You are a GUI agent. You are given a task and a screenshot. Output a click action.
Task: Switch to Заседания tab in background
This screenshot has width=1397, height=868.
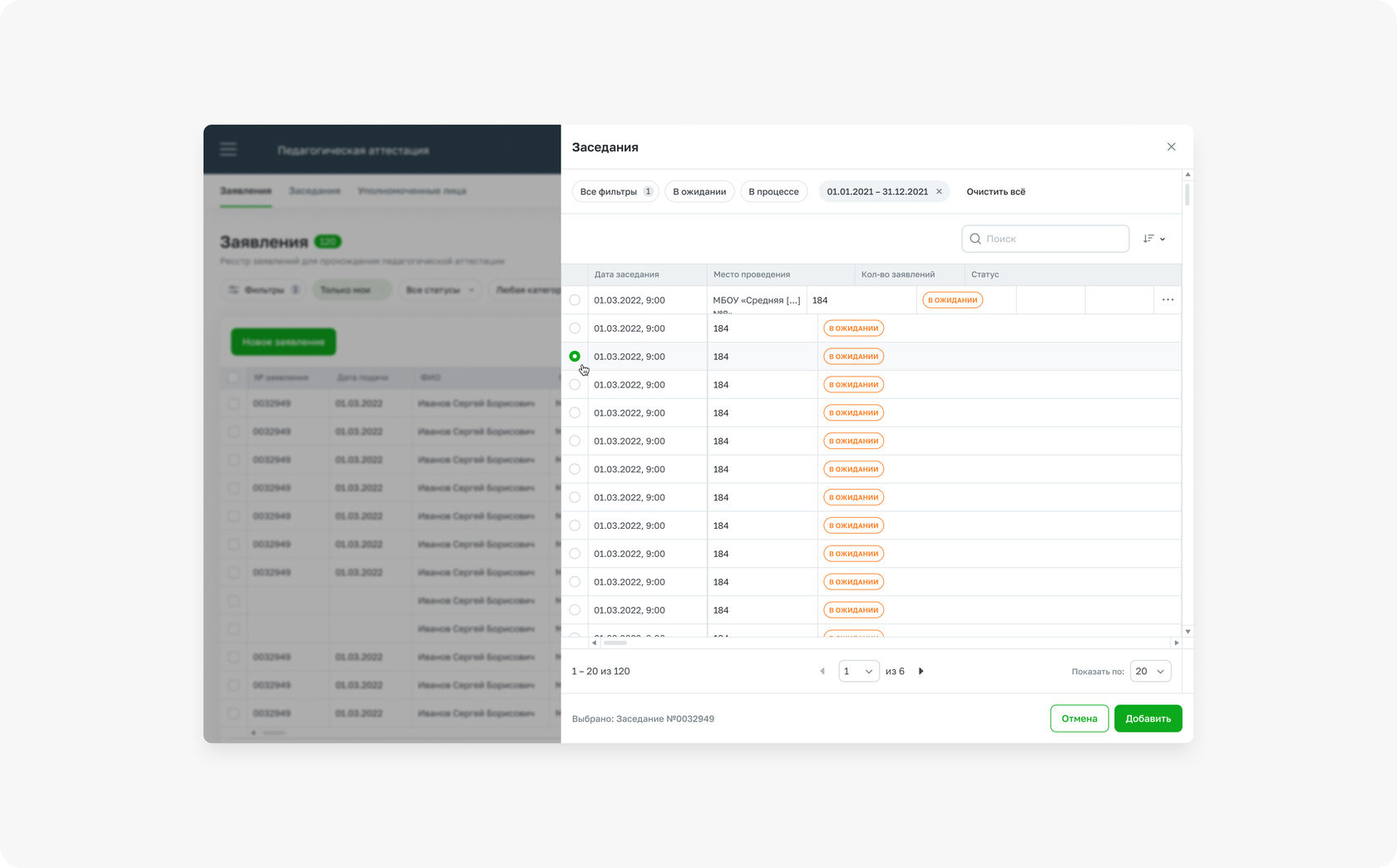click(x=314, y=191)
